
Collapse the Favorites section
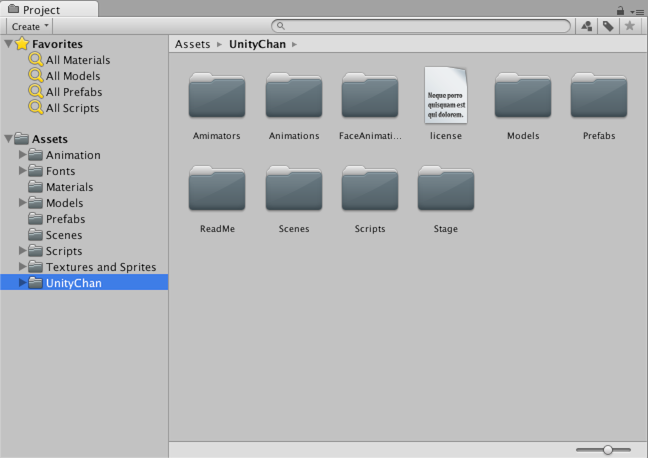[8, 43]
